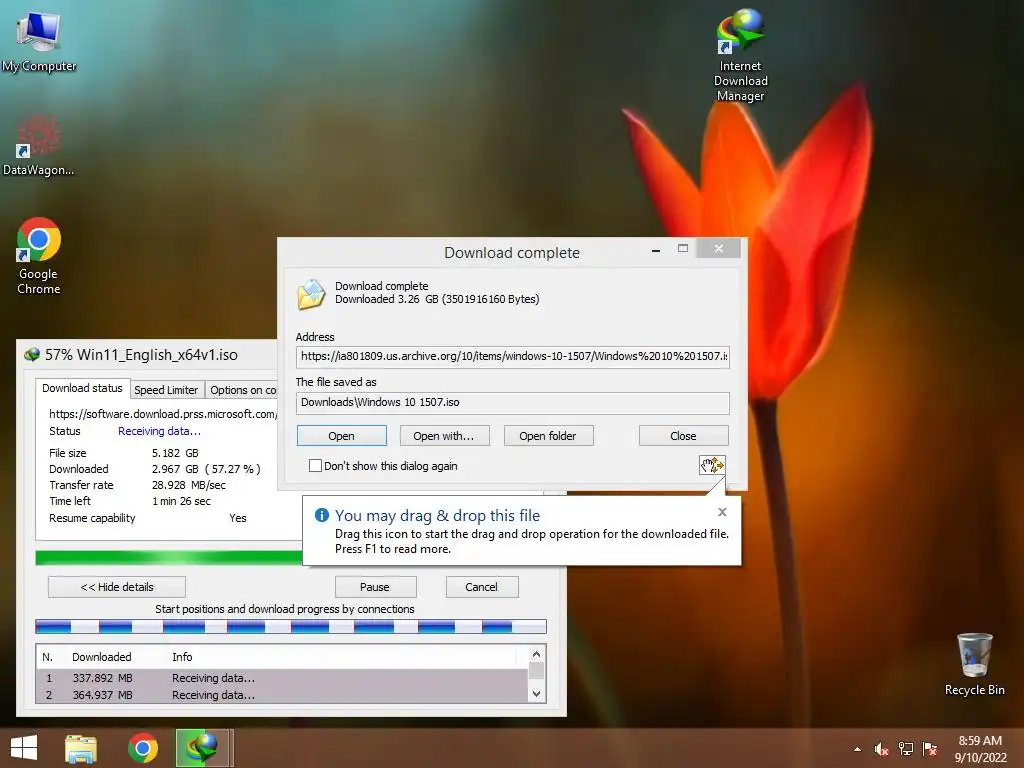
Task: Switch to the Speed Limiter tab
Action: pos(166,390)
